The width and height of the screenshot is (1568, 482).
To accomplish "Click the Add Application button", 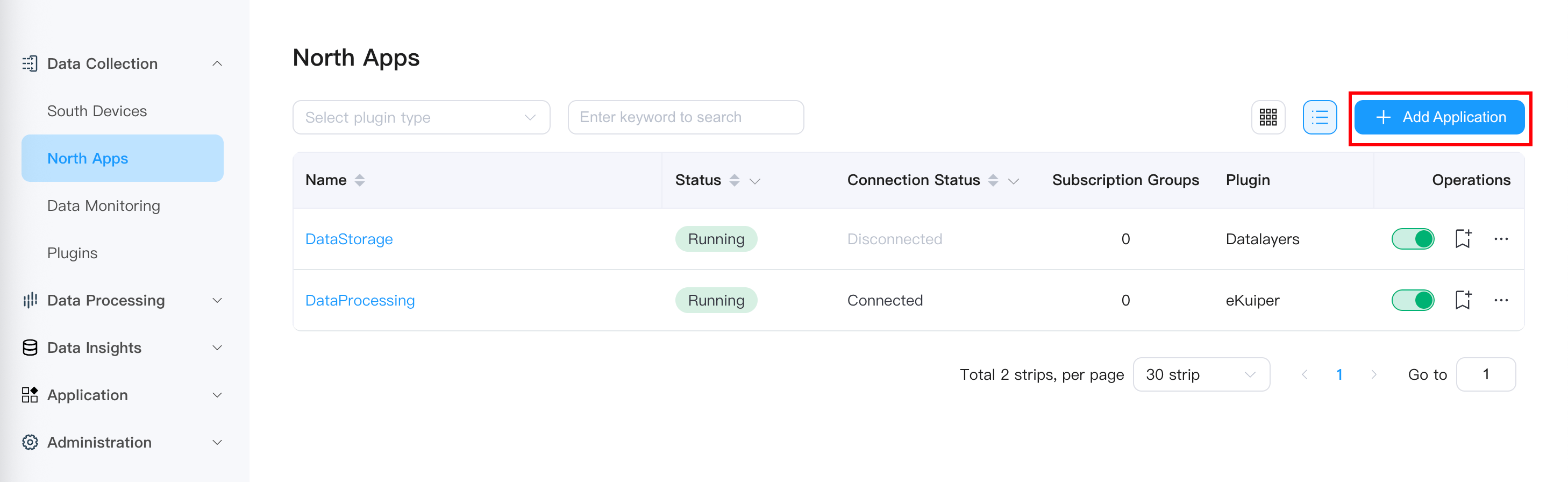I will pos(1439,117).
